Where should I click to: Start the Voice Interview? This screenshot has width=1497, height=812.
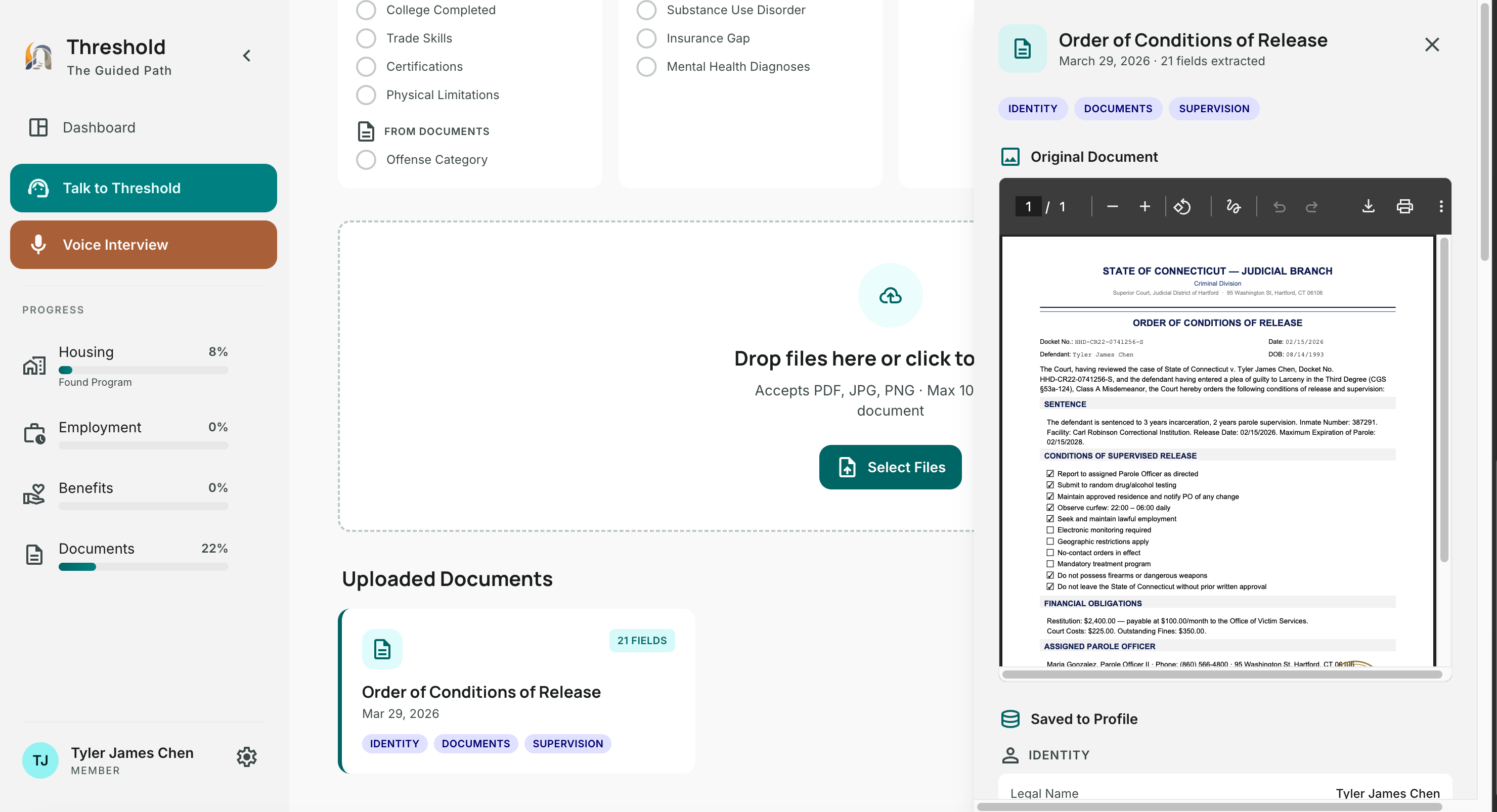point(144,245)
